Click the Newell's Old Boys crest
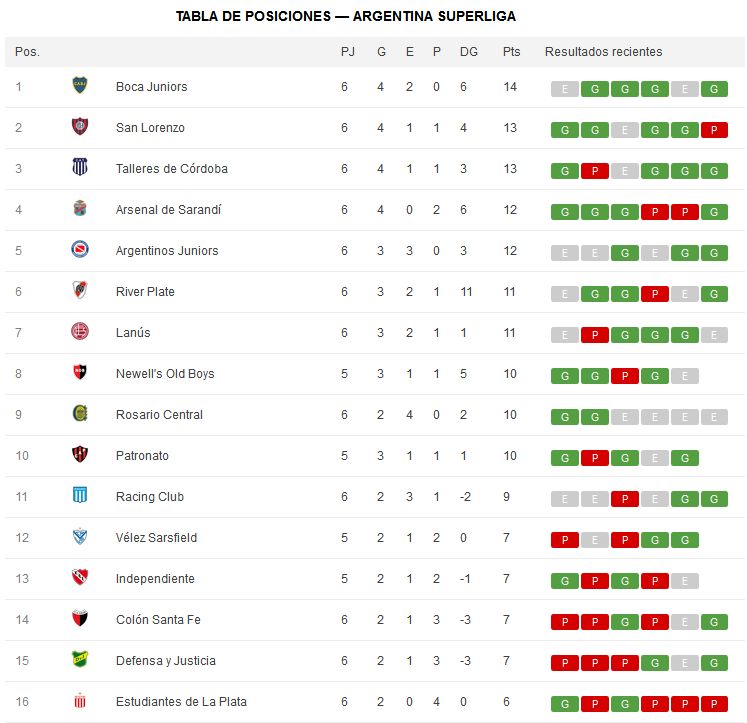The height and width of the screenshot is (723, 747). tap(80, 372)
